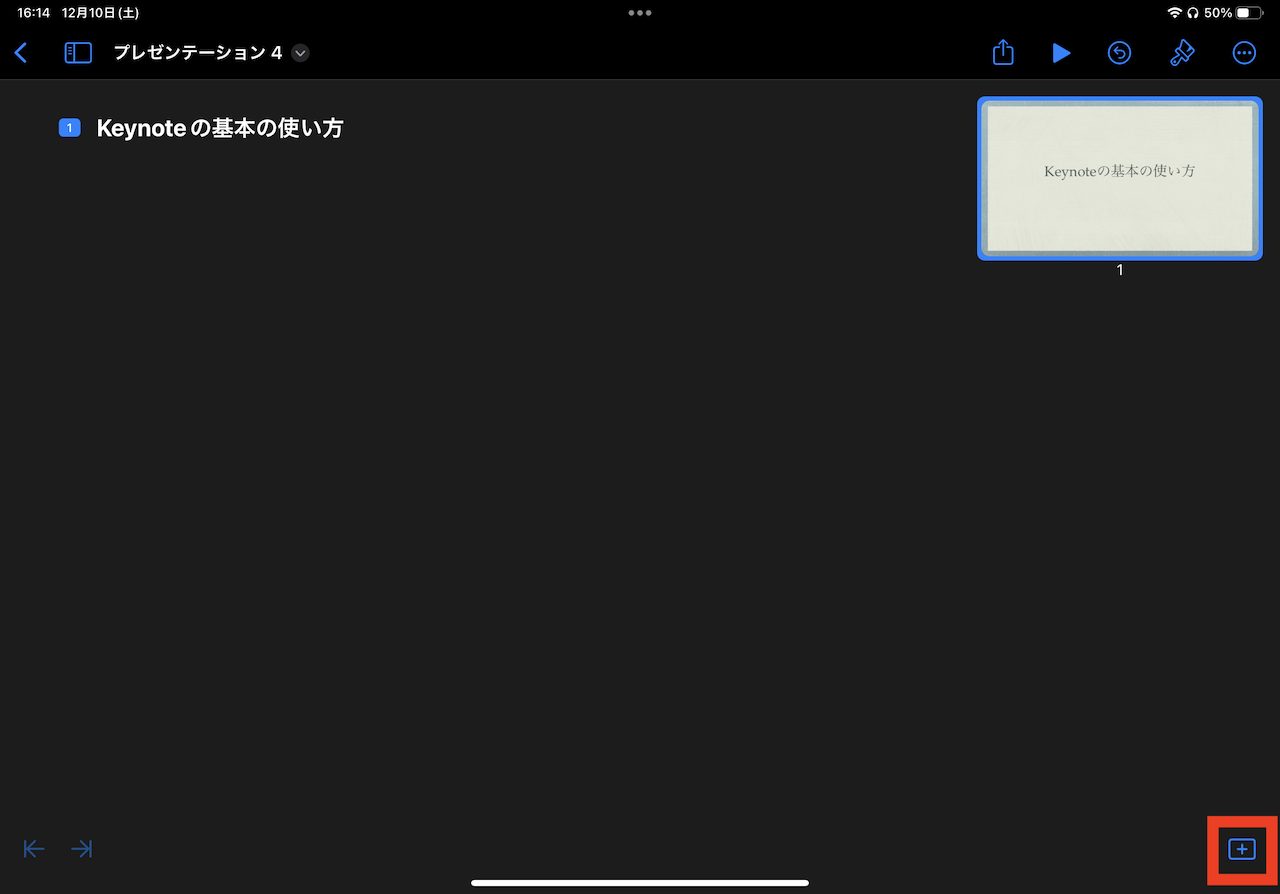Open the view options sidebar icon

pyautogui.click(x=78, y=53)
